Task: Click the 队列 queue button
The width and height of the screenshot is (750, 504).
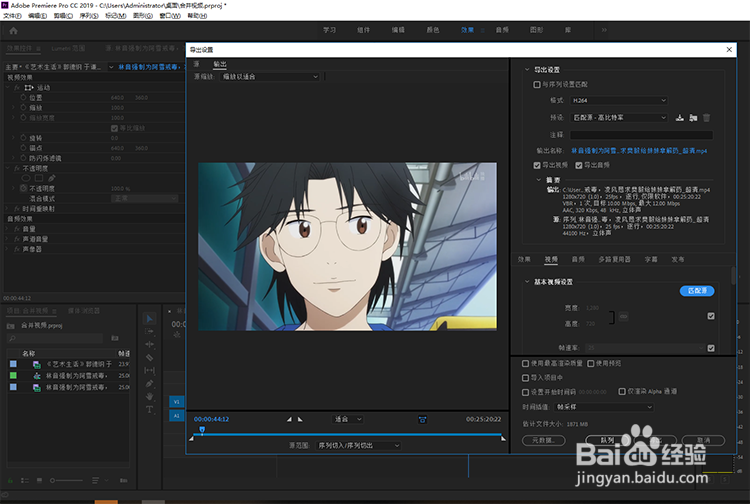Action: point(607,440)
